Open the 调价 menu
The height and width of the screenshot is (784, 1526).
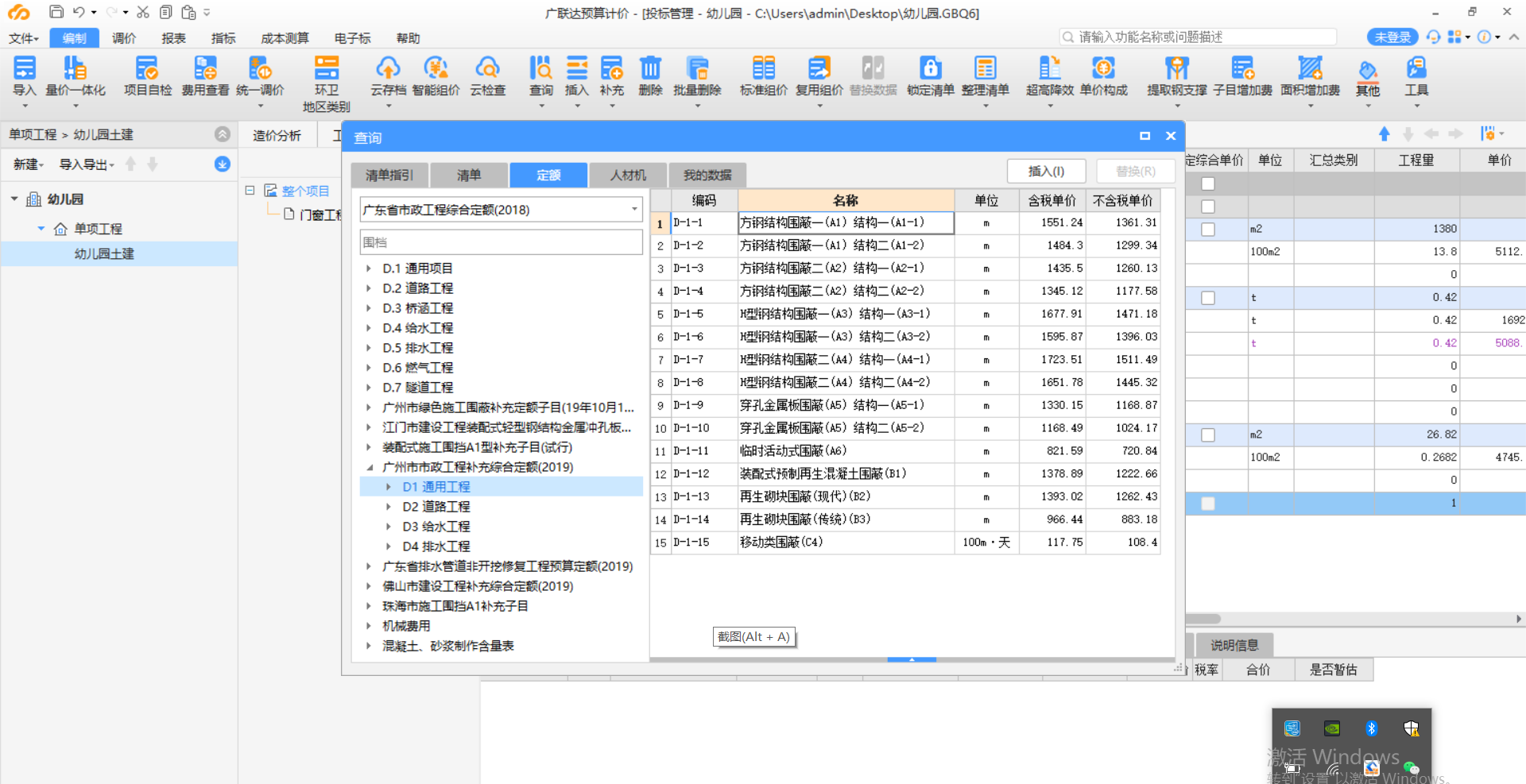pos(124,38)
